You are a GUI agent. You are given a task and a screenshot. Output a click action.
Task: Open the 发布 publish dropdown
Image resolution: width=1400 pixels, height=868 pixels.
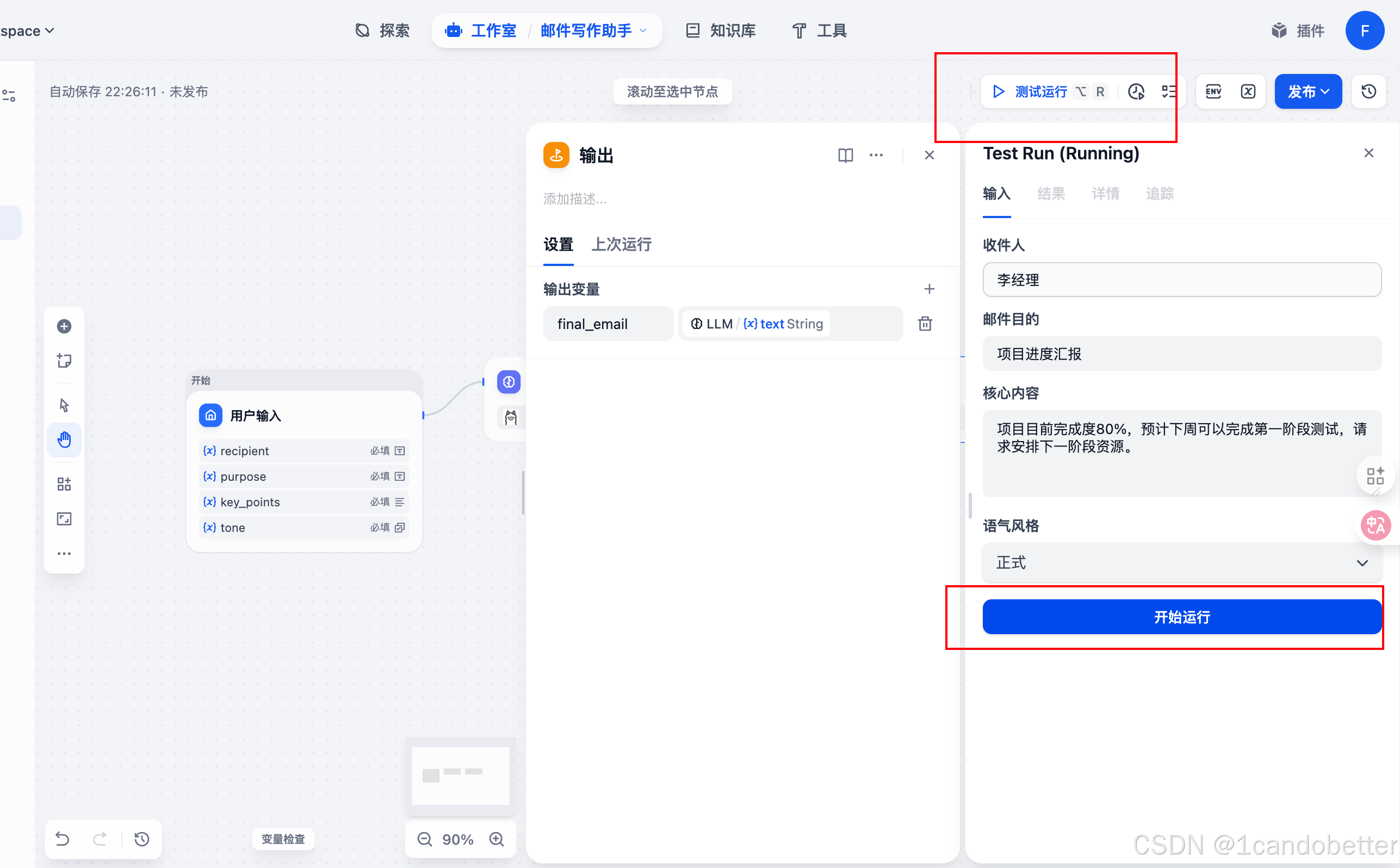pyautogui.click(x=1308, y=91)
